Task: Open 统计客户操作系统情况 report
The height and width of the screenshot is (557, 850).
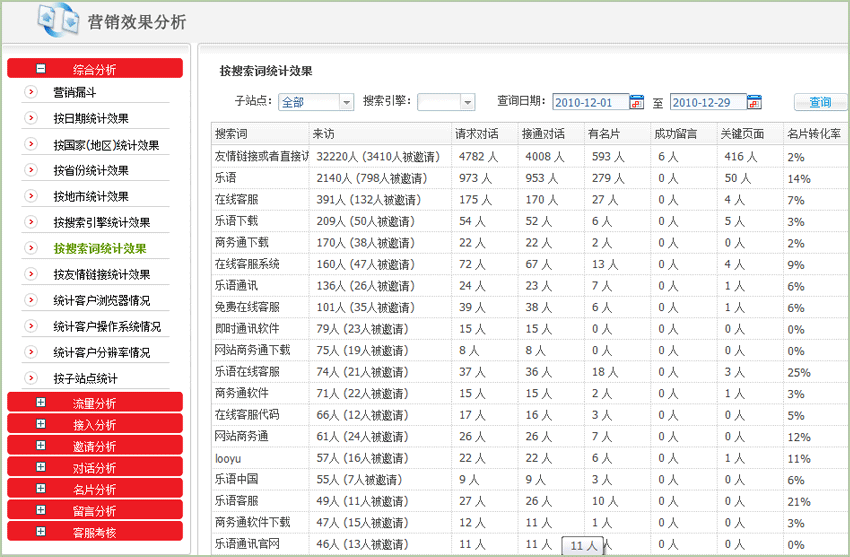Action: click(x=107, y=327)
